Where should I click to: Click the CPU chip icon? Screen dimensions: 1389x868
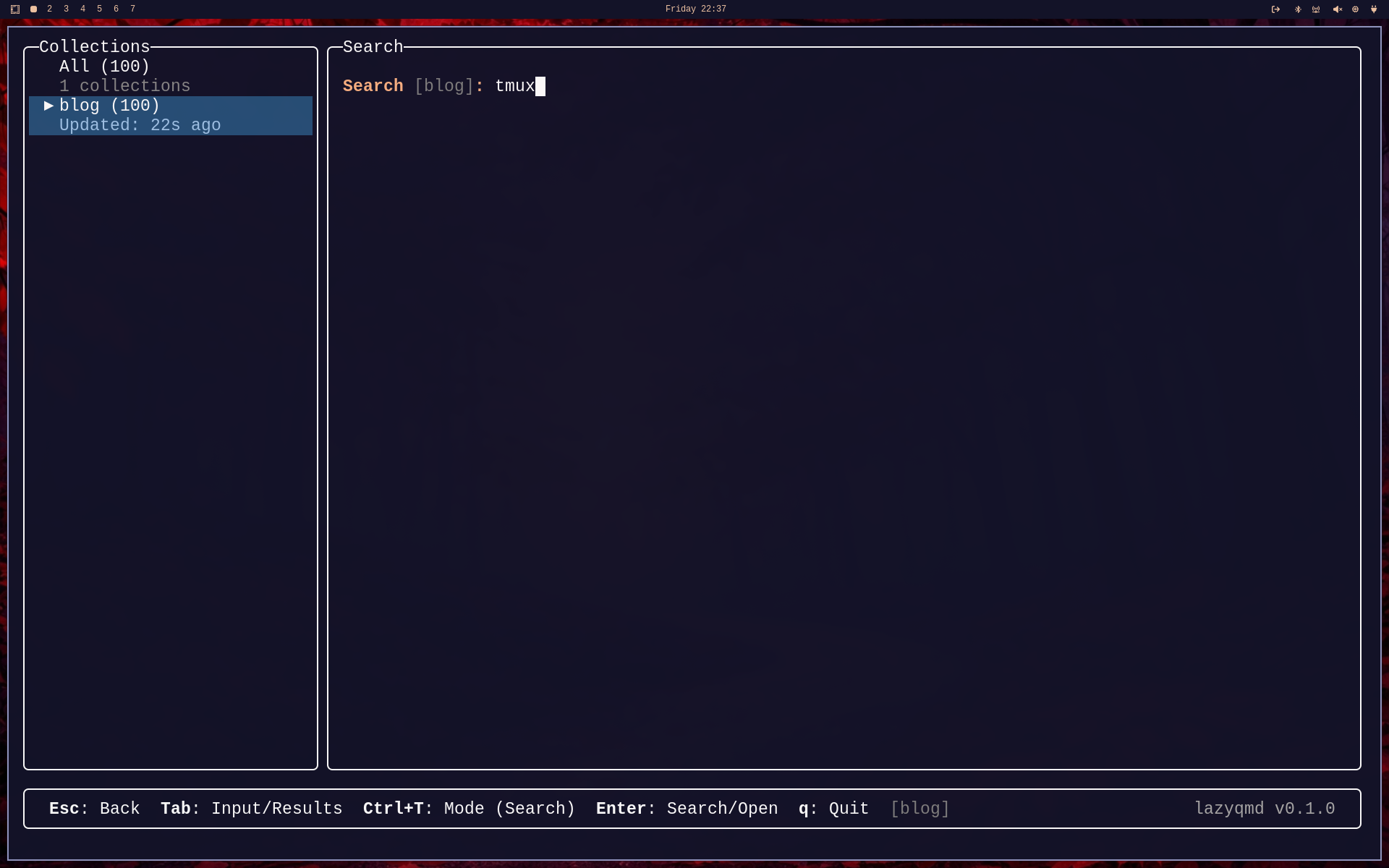click(x=1355, y=9)
